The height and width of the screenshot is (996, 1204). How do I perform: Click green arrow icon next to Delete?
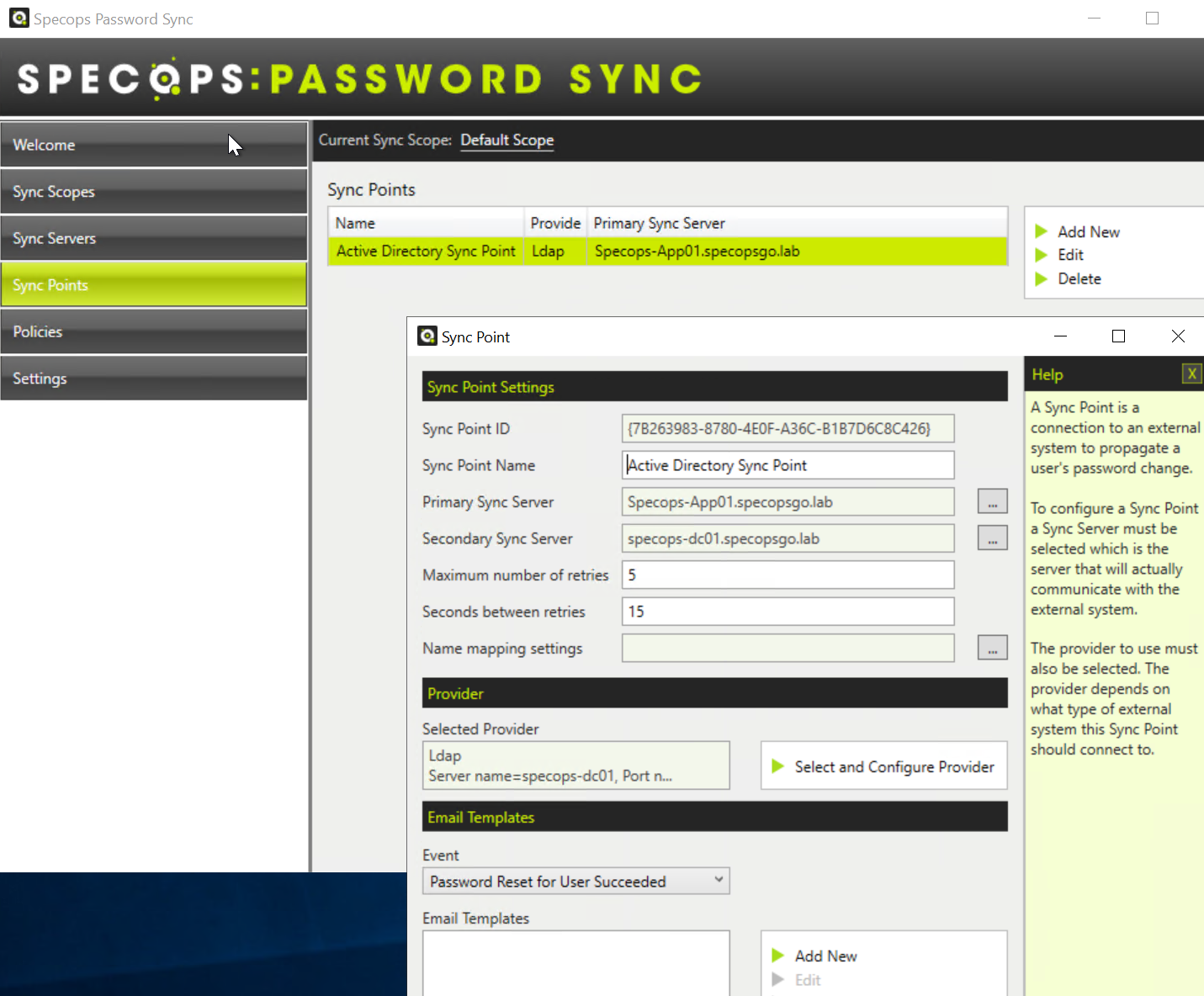tap(1041, 278)
